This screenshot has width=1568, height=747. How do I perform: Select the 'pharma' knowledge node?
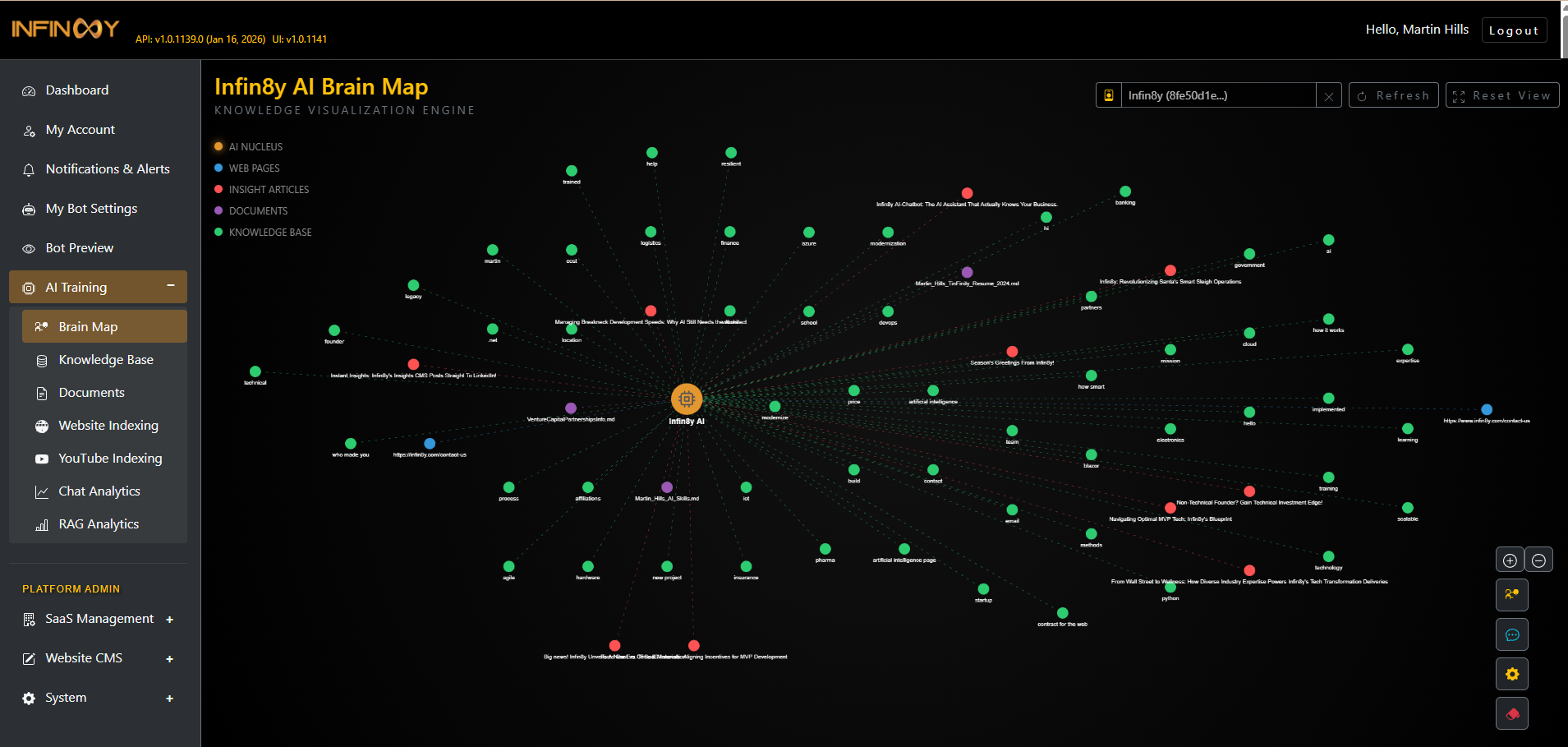click(825, 549)
